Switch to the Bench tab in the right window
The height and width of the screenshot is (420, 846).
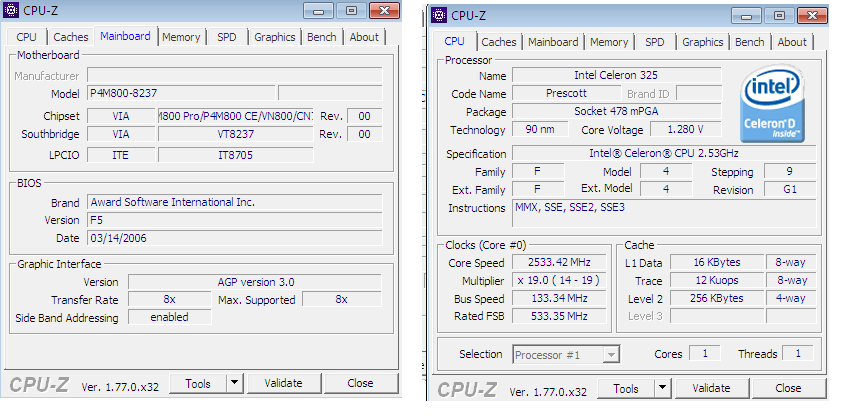click(x=749, y=42)
